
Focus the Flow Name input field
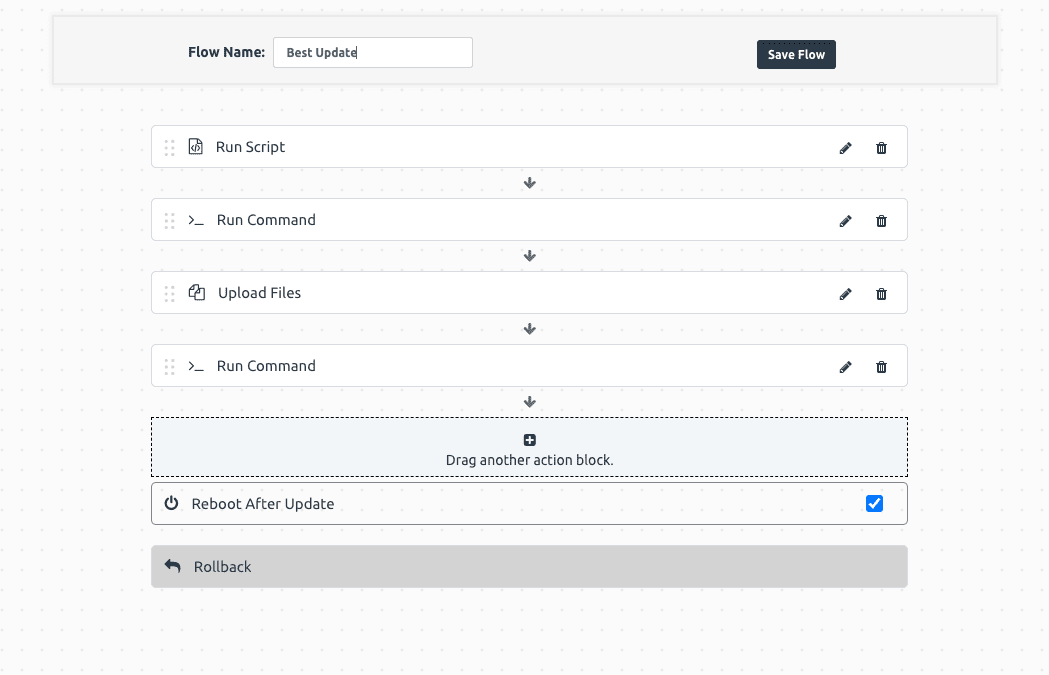(373, 52)
